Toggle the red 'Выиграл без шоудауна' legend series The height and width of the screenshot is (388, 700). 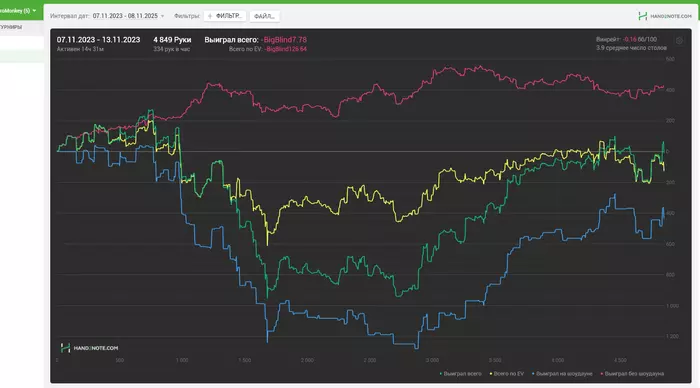tap(632, 374)
